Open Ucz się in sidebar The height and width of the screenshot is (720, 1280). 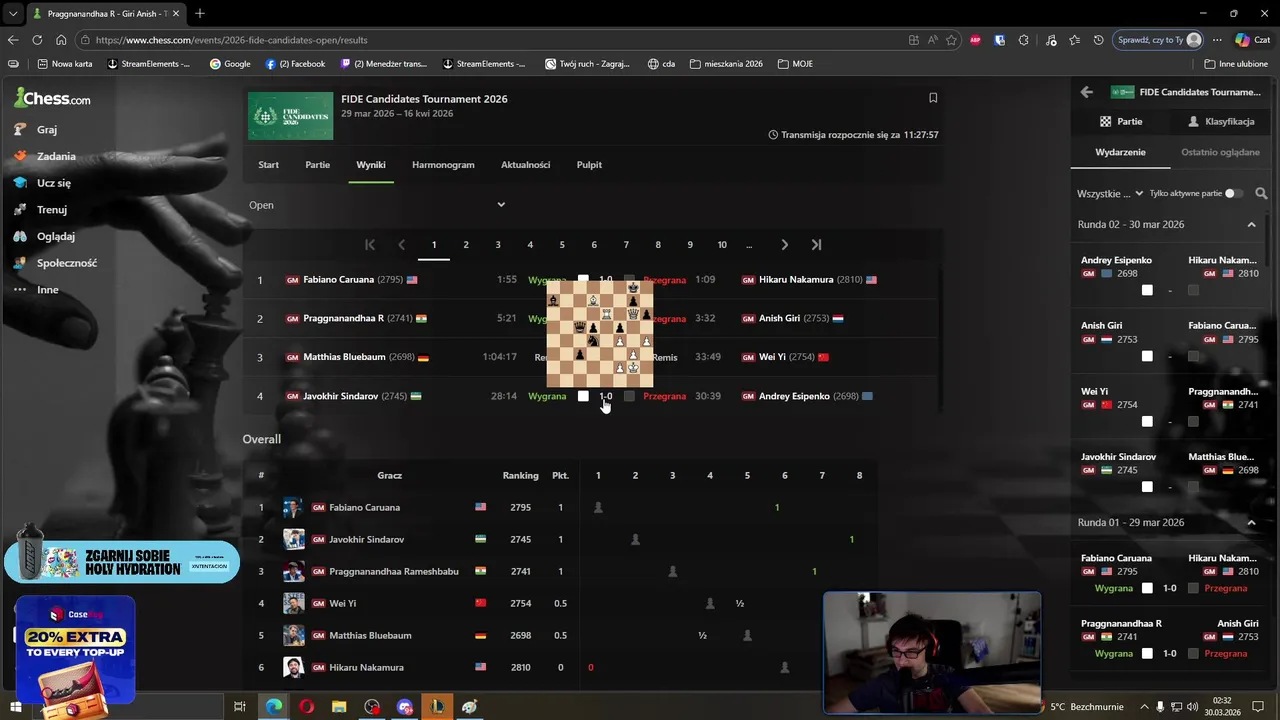[x=41, y=183]
